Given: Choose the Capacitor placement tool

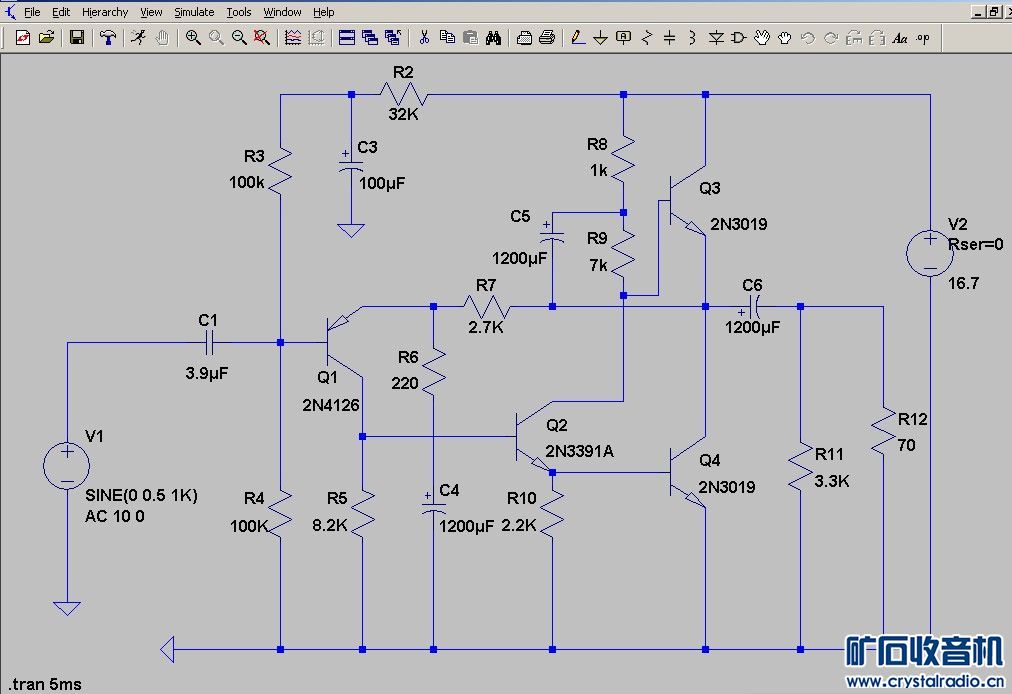Looking at the screenshot, I should point(669,38).
